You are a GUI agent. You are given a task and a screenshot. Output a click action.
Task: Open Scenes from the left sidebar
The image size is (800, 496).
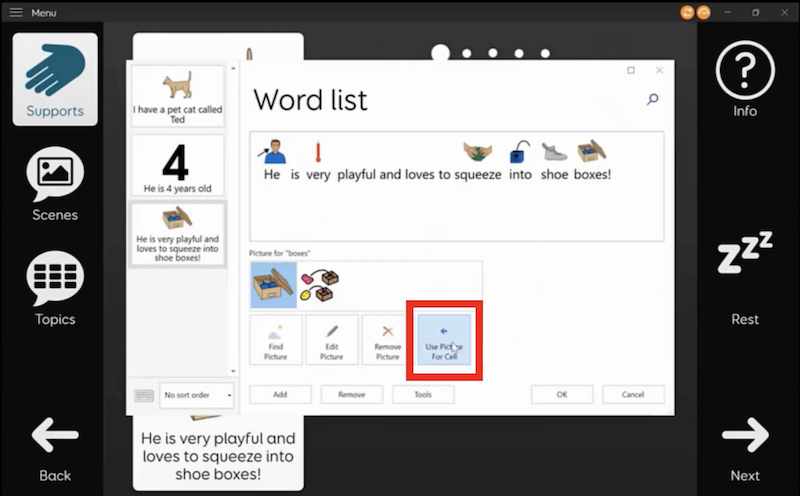point(55,184)
